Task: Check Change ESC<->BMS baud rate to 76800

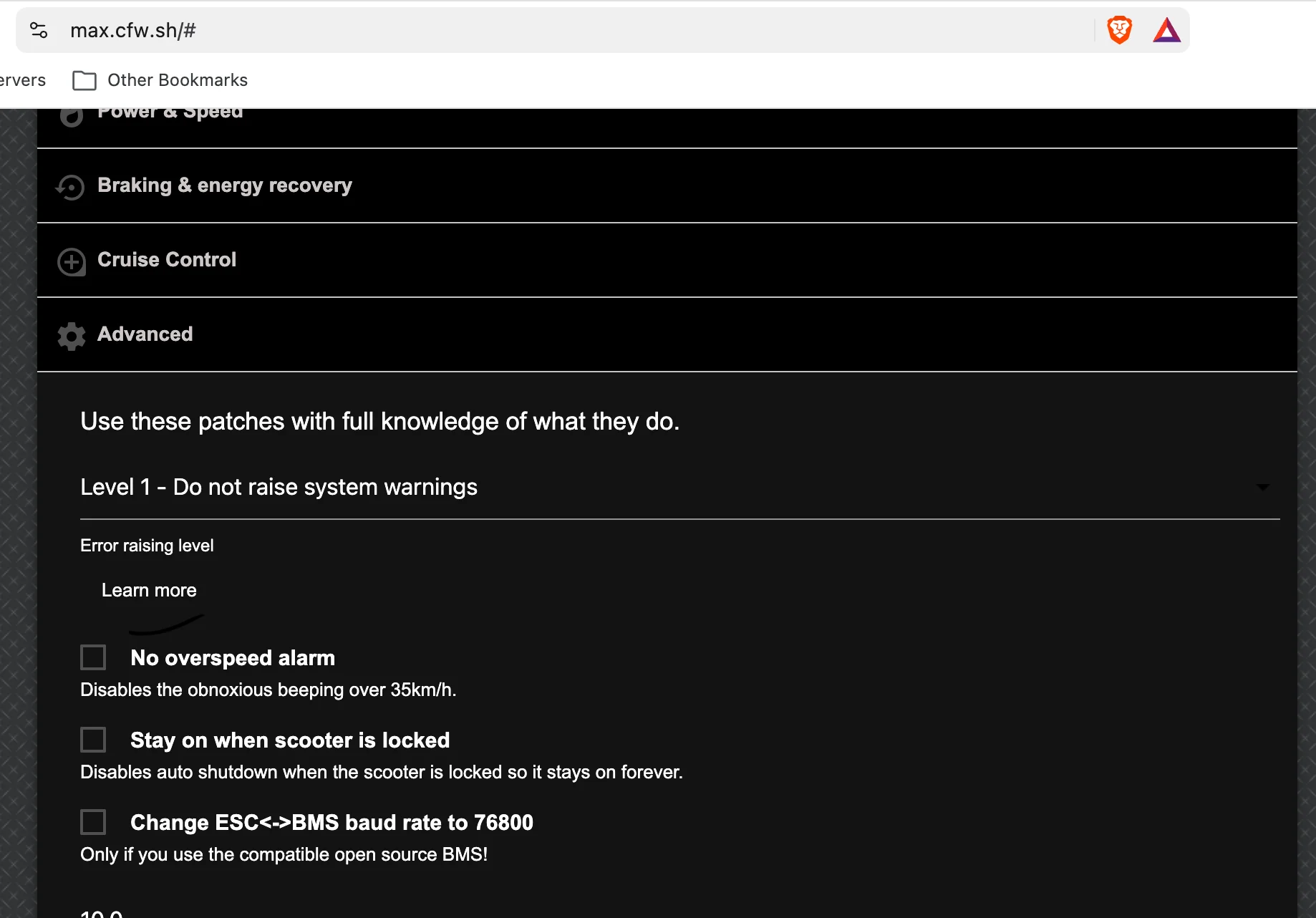Action: (93, 822)
